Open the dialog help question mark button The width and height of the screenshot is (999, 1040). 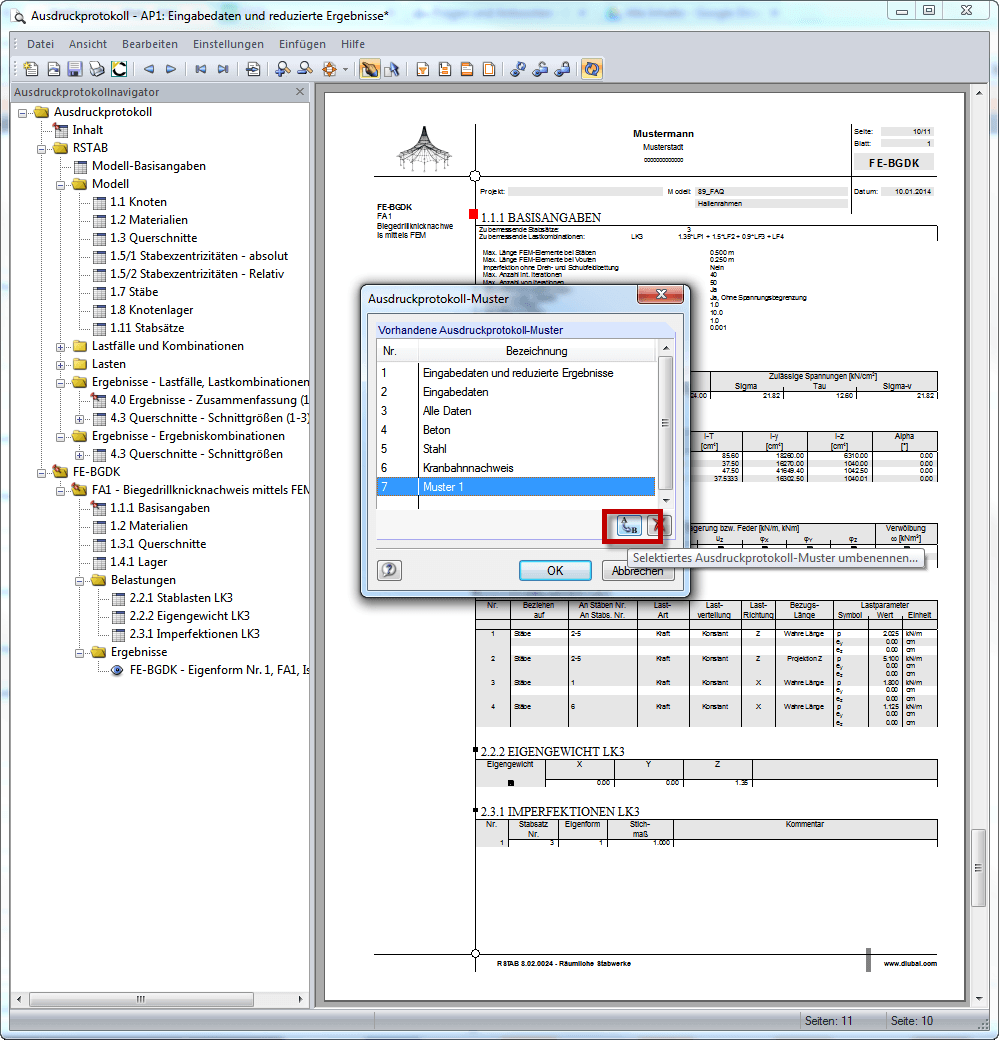[x=390, y=570]
